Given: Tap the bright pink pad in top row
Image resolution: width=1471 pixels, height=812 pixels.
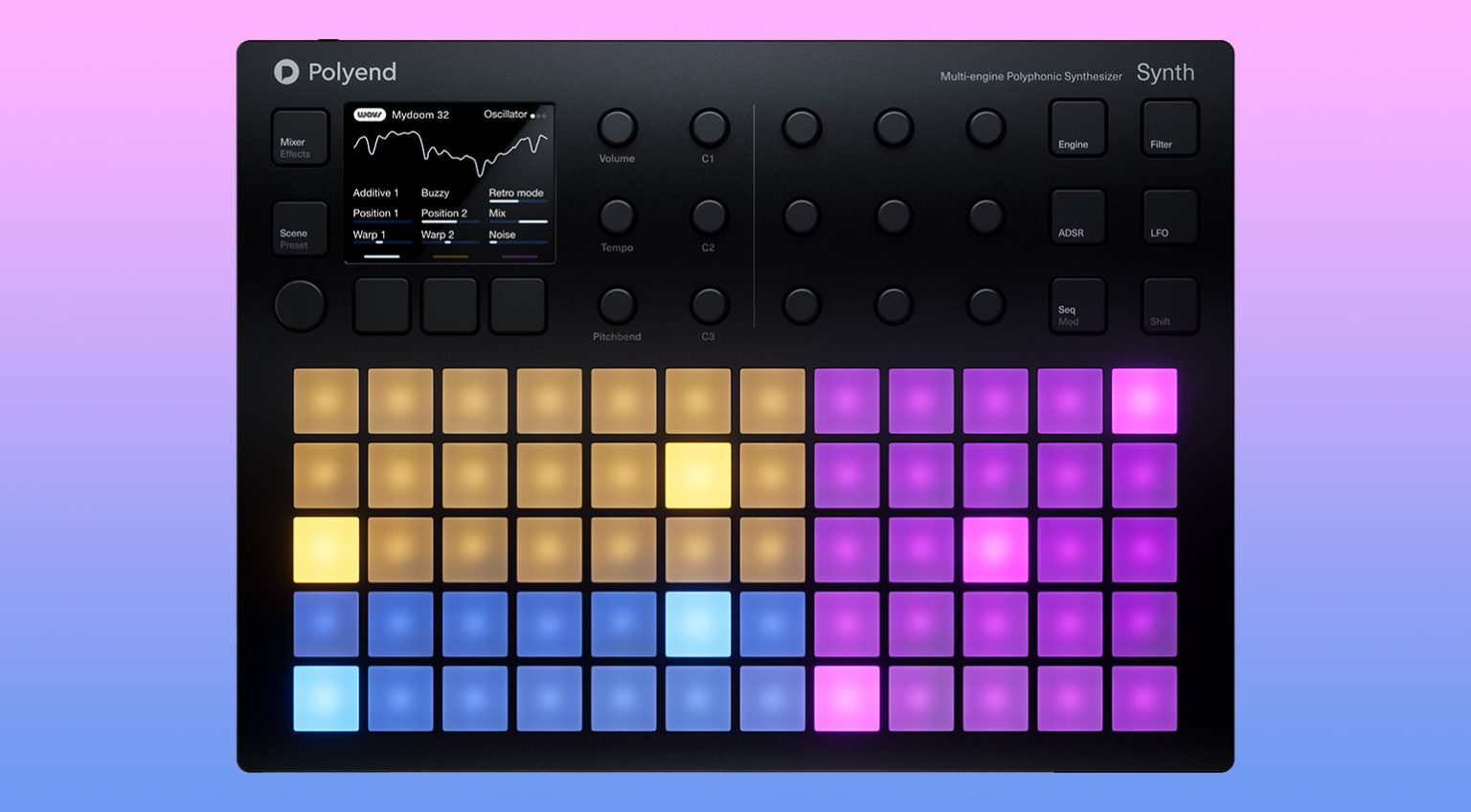Looking at the screenshot, I should pyautogui.click(x=1143, y=401).
